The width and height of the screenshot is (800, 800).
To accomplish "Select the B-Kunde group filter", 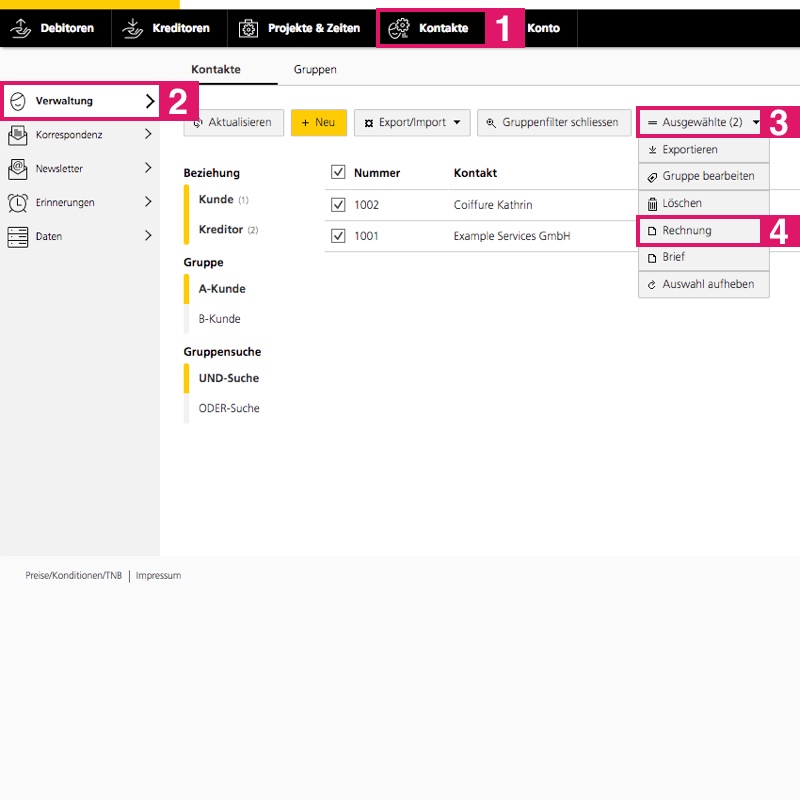I will pos(219,319).
